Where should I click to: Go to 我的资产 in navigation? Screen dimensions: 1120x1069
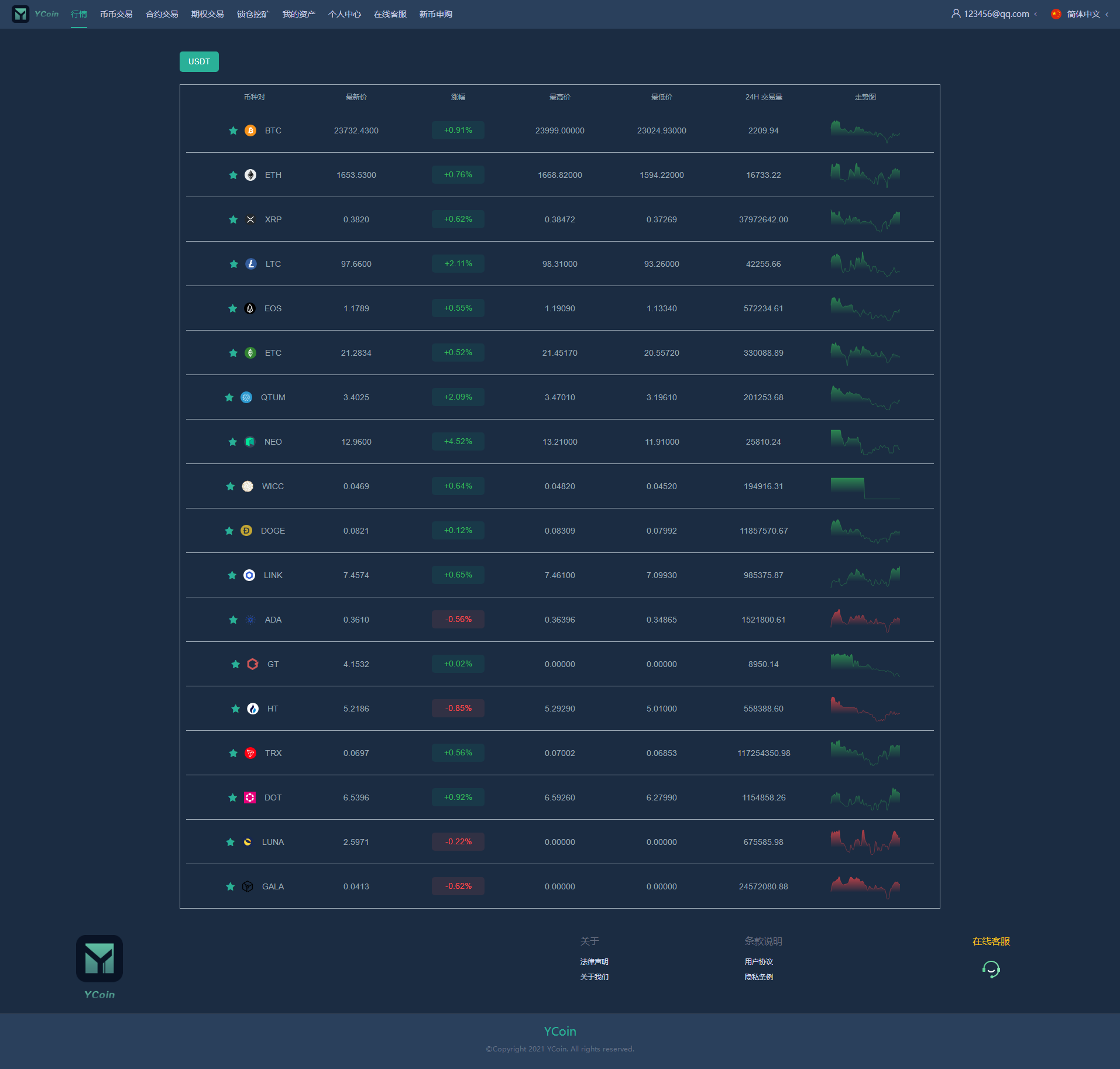298,14
